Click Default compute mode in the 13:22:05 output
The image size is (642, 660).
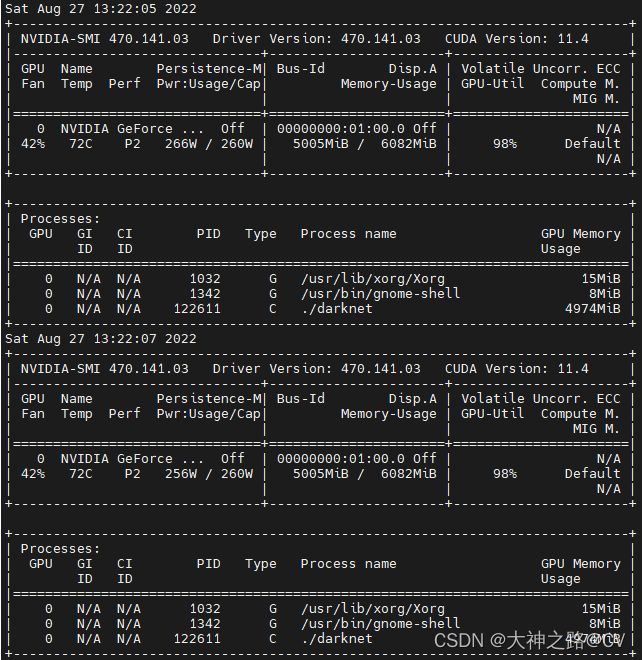click(x=592, y=144)
